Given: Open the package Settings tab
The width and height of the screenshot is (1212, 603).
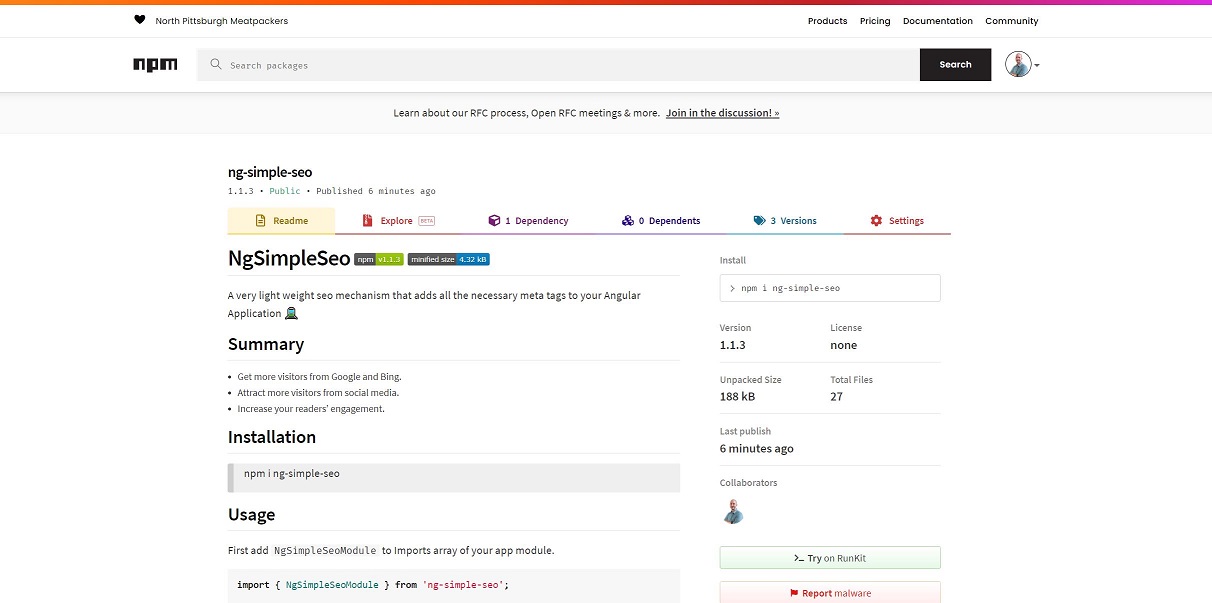Looking at the screenshot, I should tap(897, 221).
